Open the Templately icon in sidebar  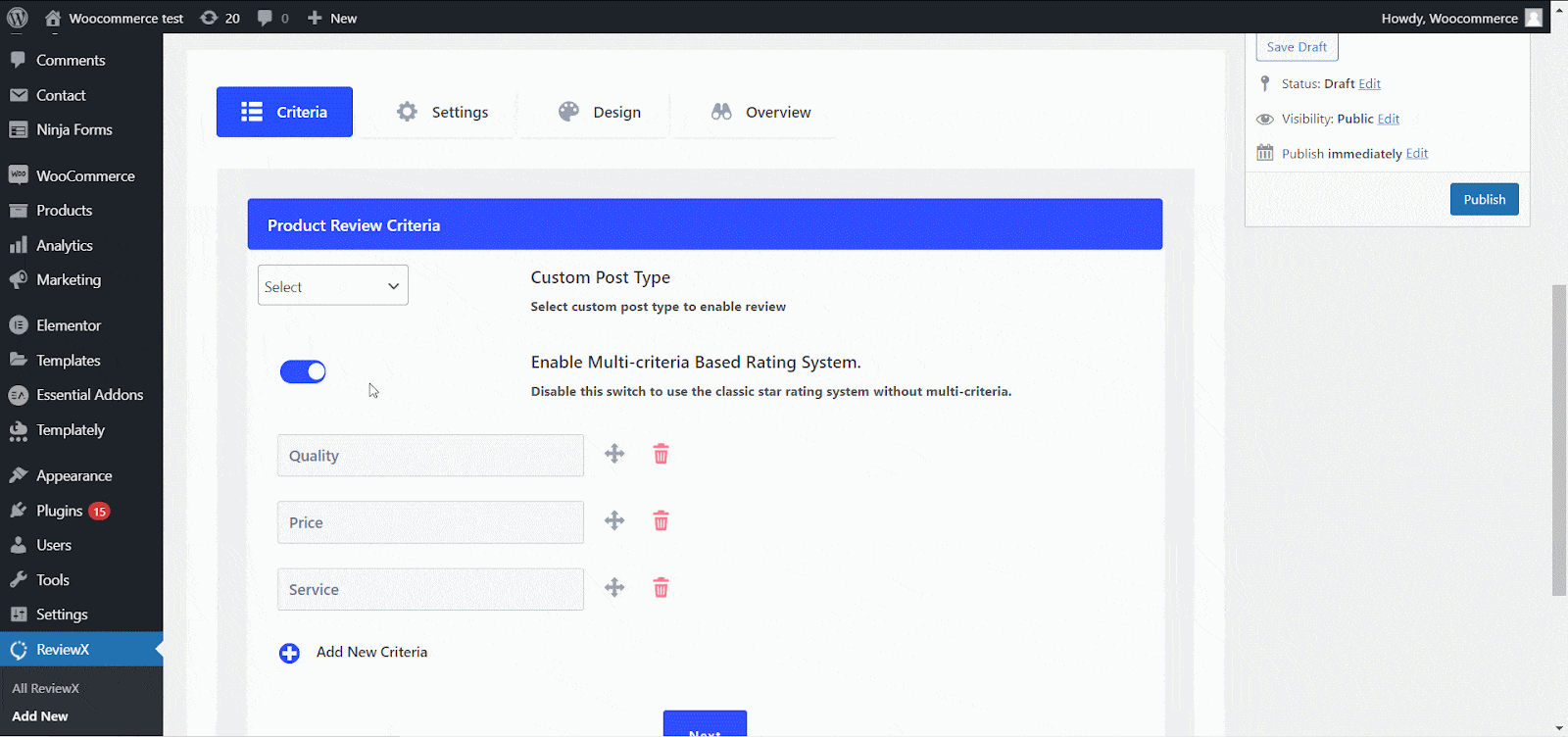19,430
